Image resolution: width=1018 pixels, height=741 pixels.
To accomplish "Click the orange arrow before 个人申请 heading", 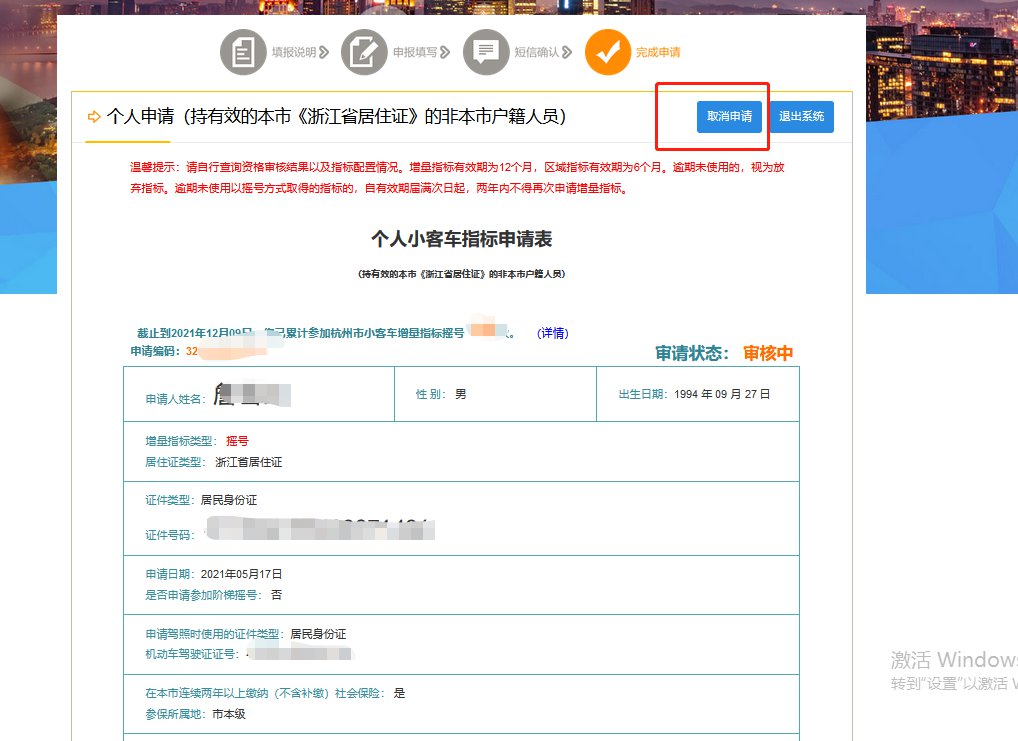I will coord(95,117).
